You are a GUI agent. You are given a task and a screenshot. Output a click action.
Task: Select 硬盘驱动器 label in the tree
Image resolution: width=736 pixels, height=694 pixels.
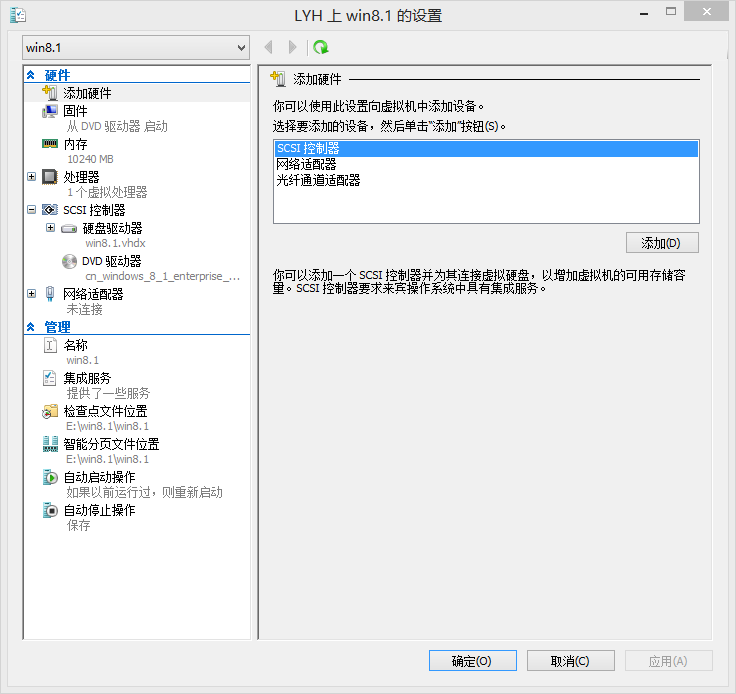pyautogui.click(x=112, y=229)
